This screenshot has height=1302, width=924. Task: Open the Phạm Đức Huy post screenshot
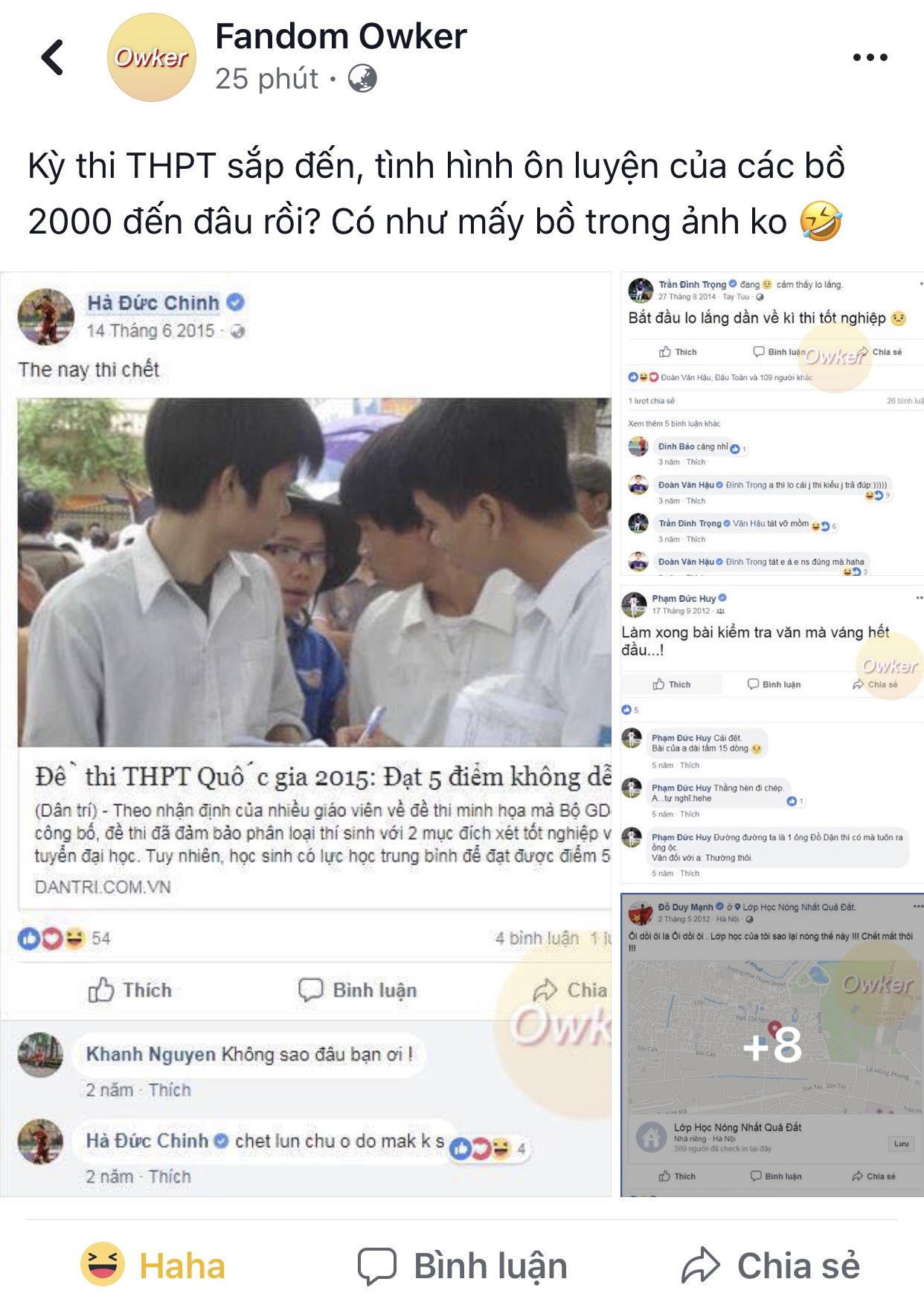[x=772, y=735]
